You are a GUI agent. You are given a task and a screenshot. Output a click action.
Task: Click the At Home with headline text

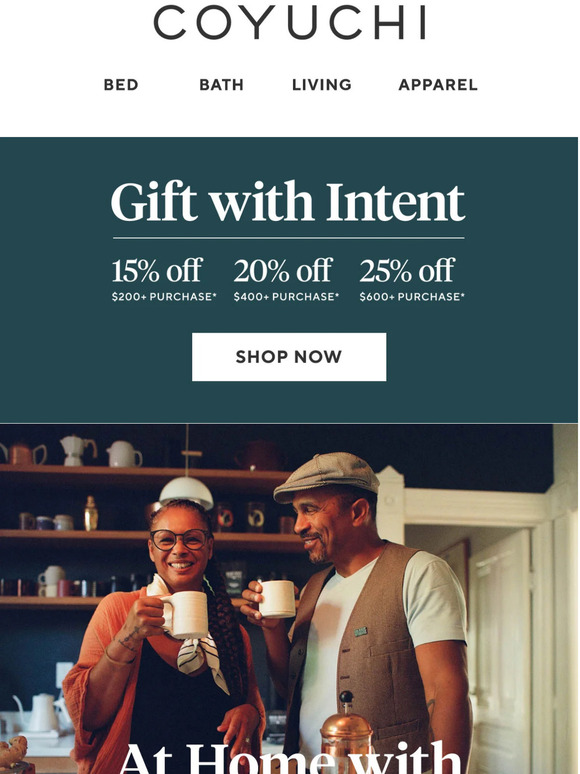pyautogui.click(x=290, y=759)
